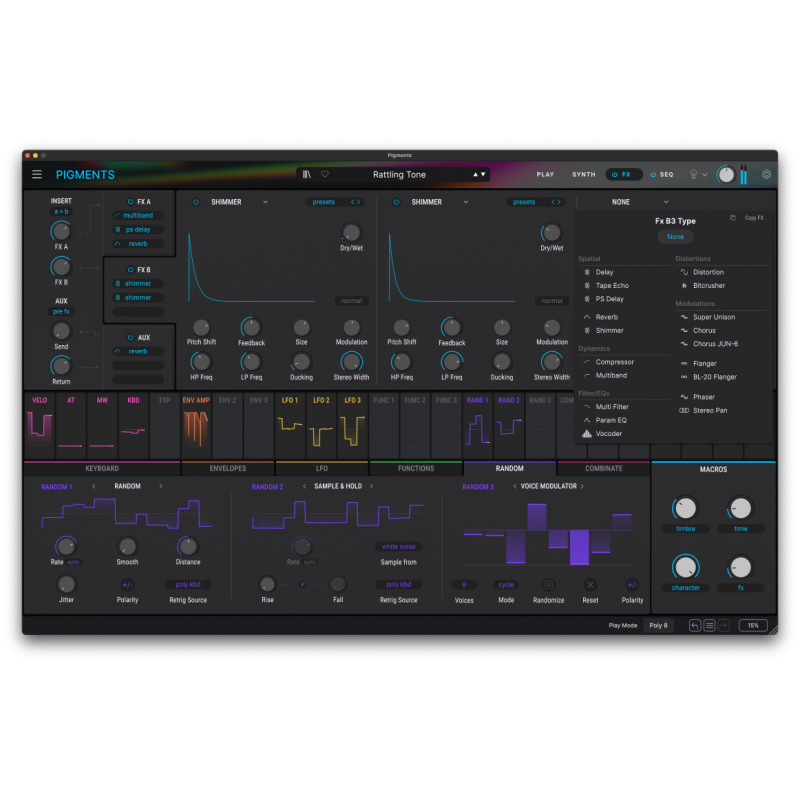Click the Poly 8 play mode button

point(658,624)
